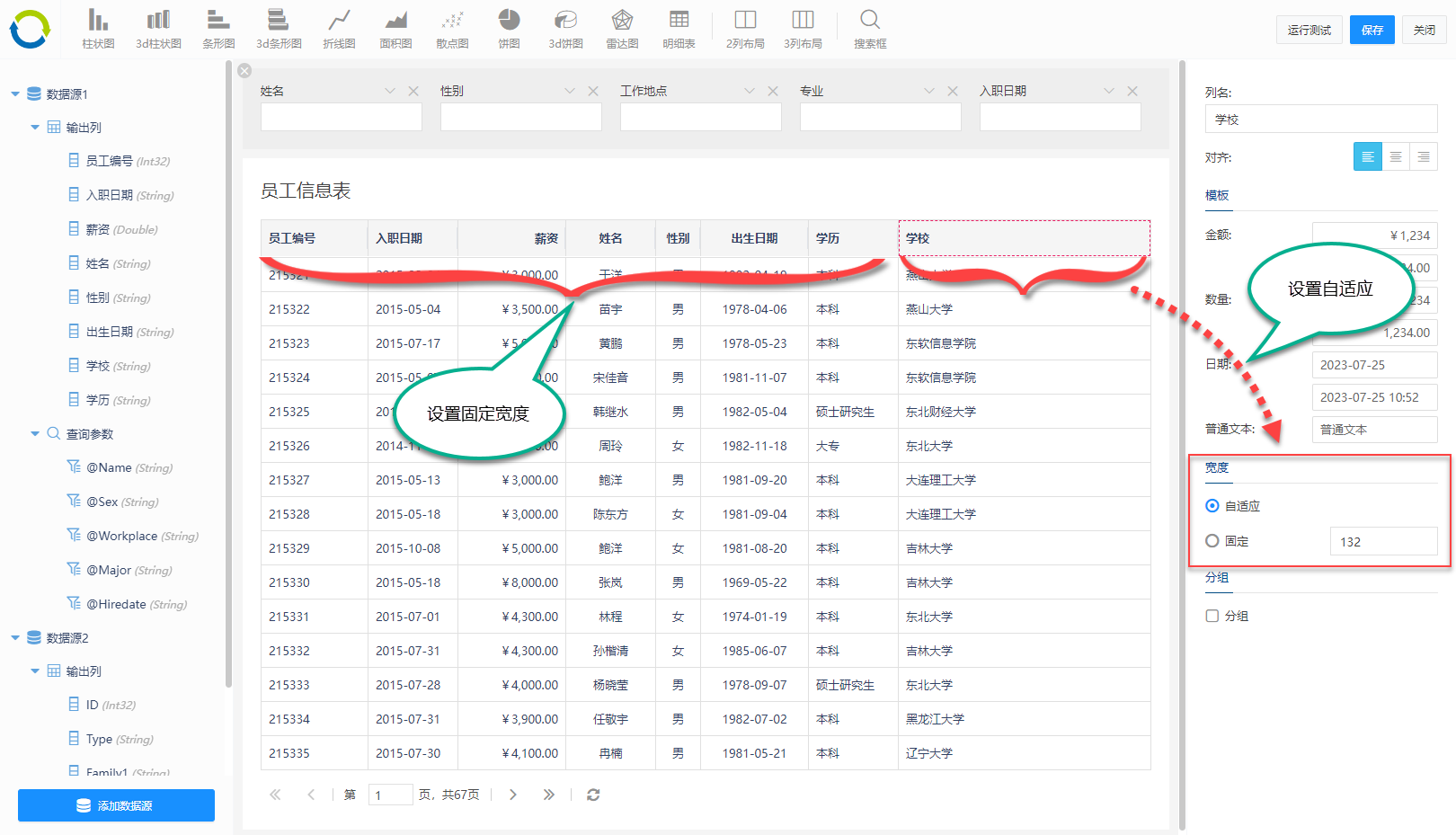
Task: Choose the 普通文本 template option
Action: click(1375, 430)
